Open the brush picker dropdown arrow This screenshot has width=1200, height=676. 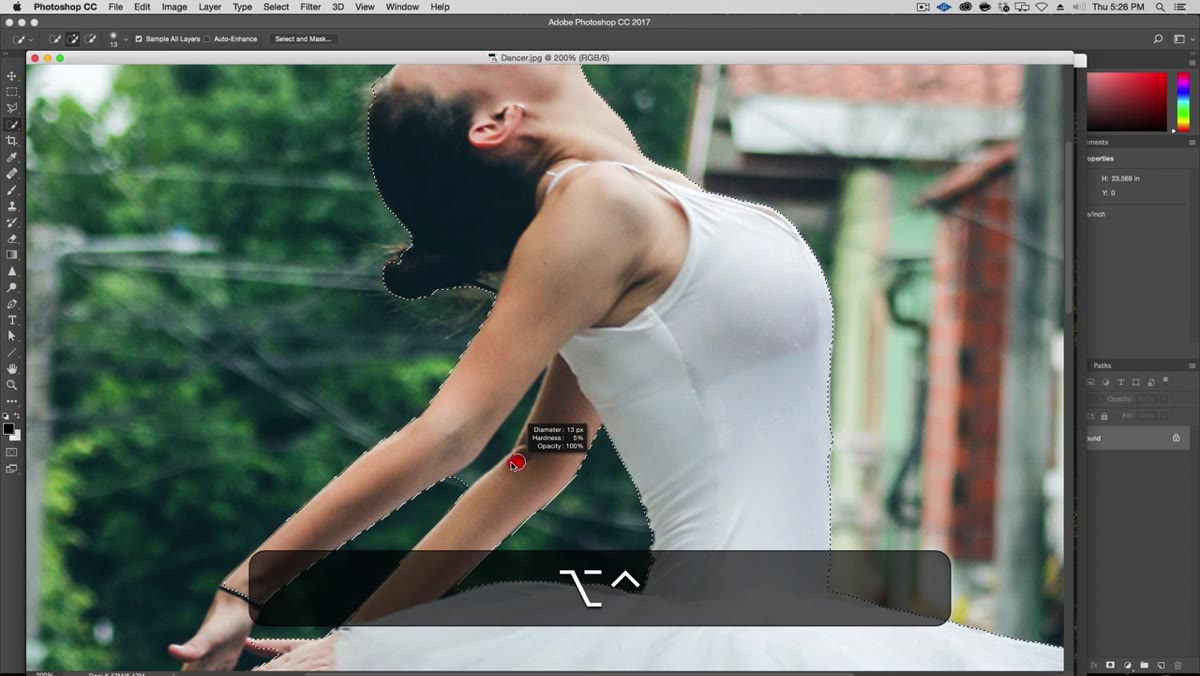pyautogui.click(x=125, y=39)
